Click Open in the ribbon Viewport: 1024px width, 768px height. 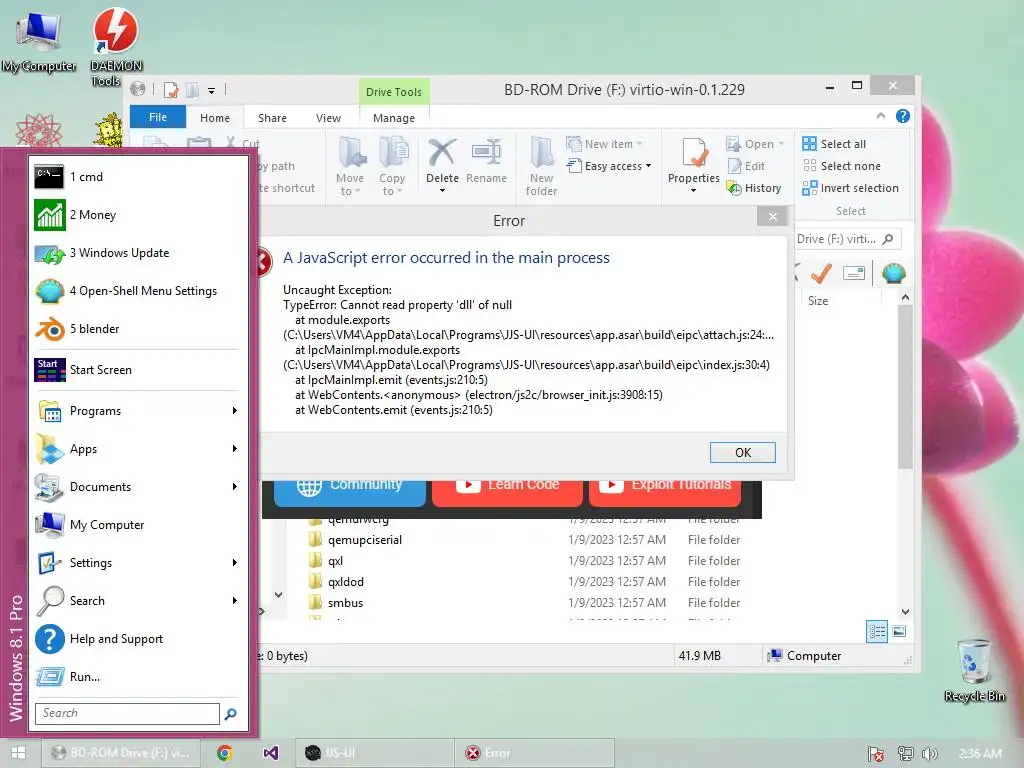tap(755, 144)
